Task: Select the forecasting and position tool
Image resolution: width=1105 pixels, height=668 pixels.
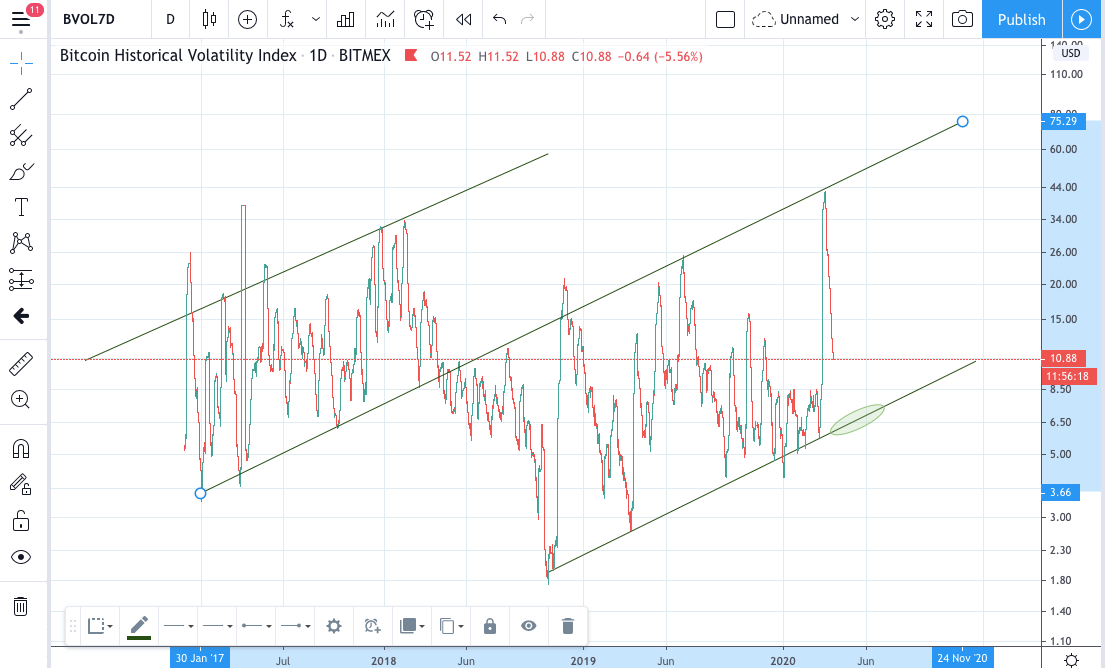Action: 21,280
